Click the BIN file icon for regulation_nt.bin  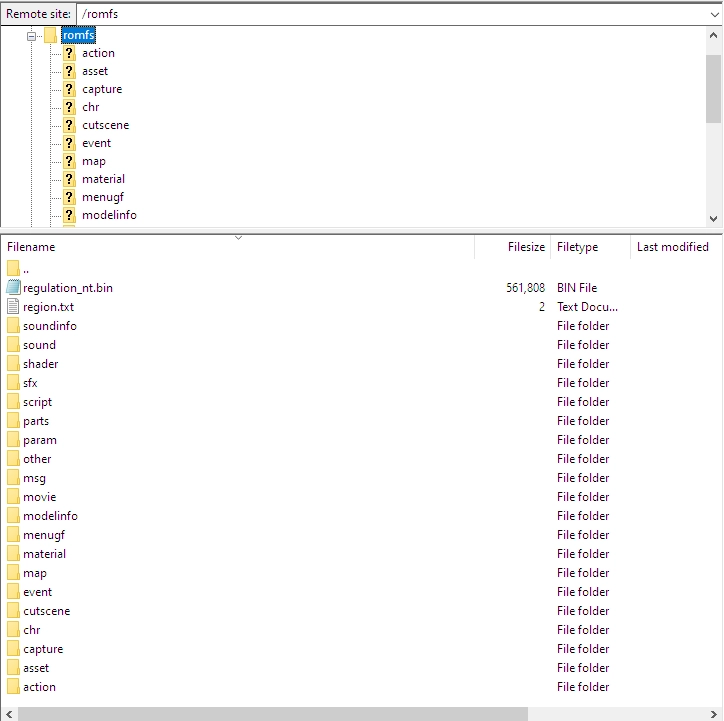point(13,288)
